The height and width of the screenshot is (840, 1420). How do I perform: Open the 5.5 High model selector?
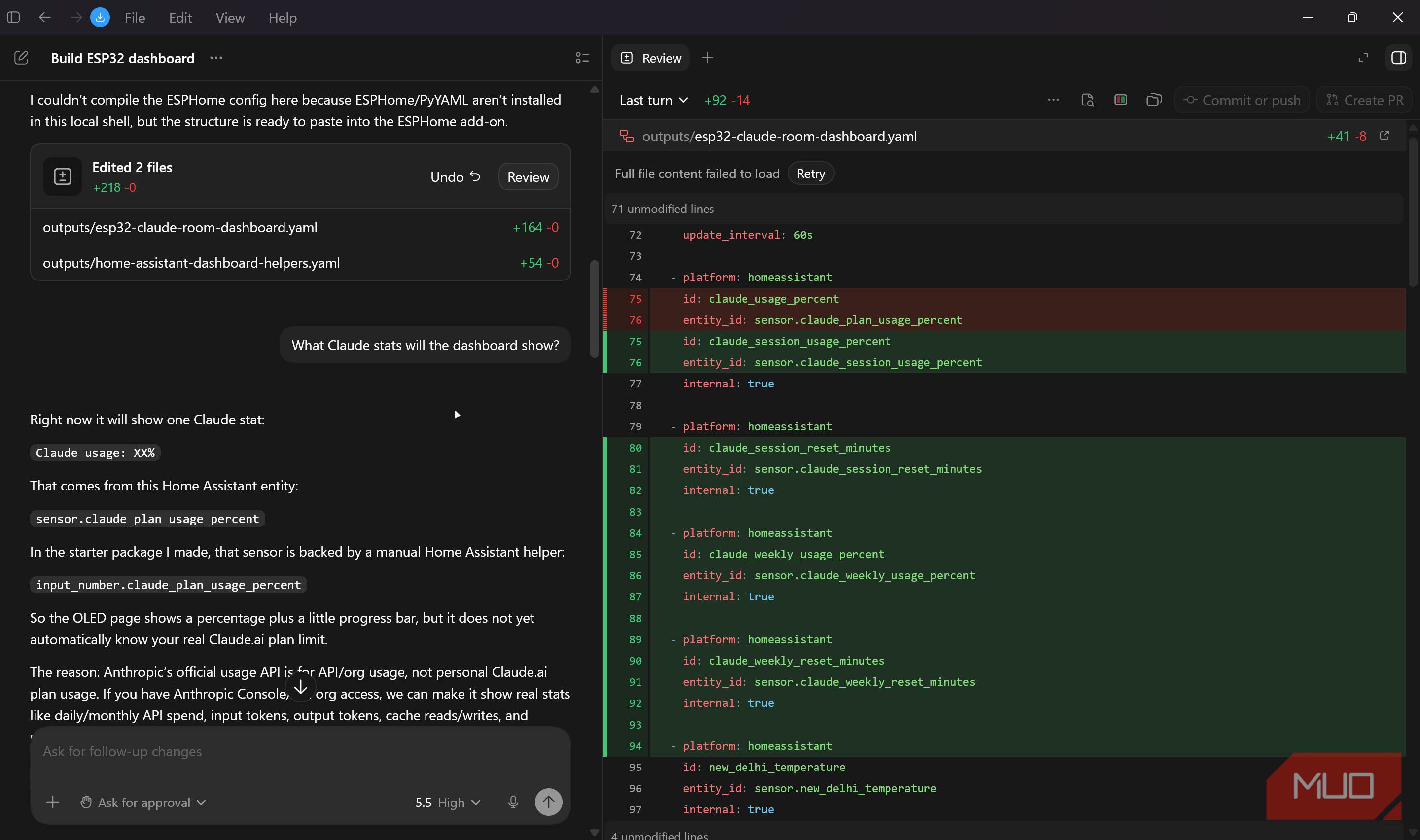tap(448, 802)
